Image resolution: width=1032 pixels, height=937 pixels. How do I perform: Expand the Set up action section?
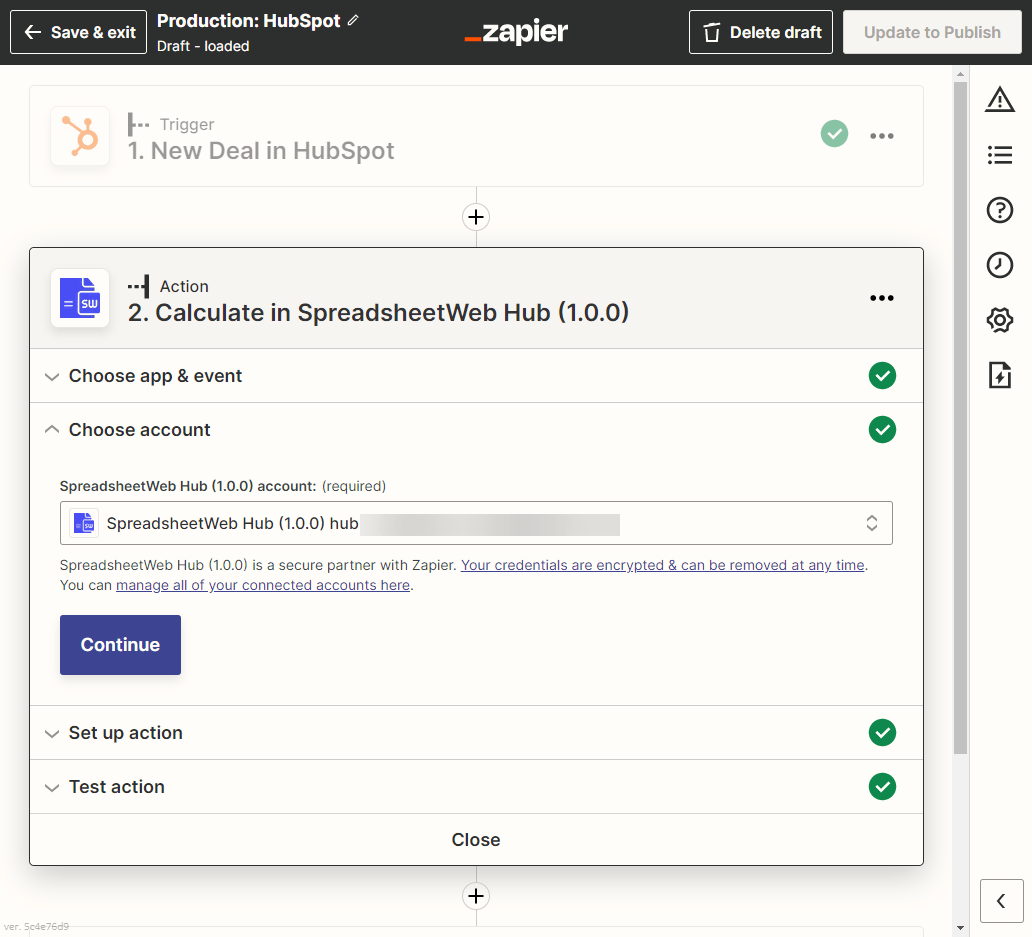(x=125, y=733)
